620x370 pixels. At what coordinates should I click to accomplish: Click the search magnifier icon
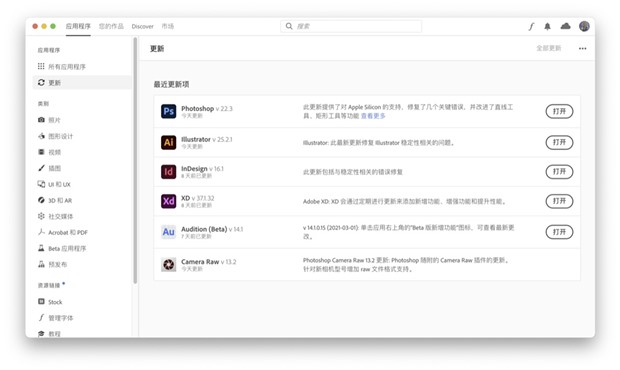[x=289, y=26]
